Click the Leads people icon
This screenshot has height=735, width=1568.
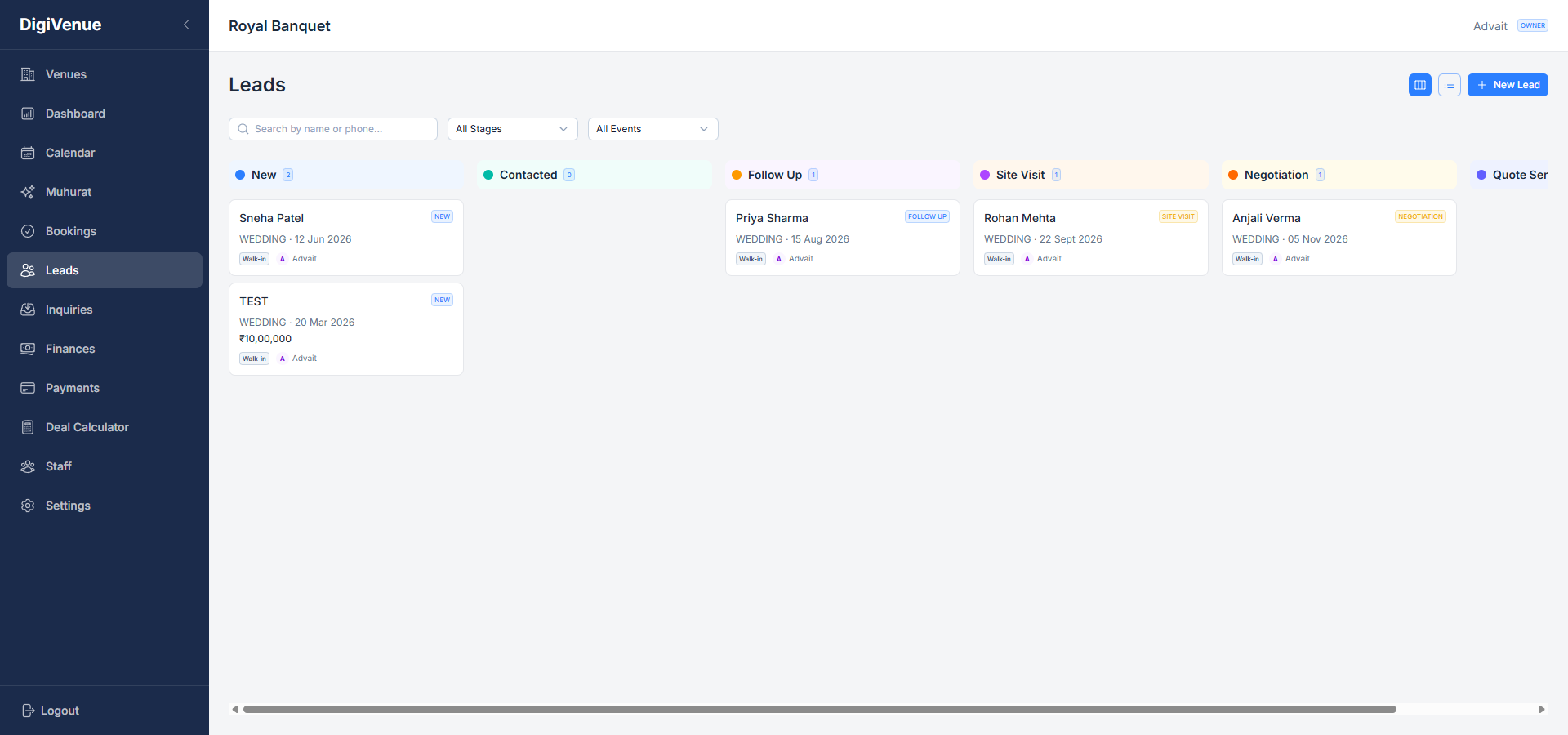(x=28, y=270)
